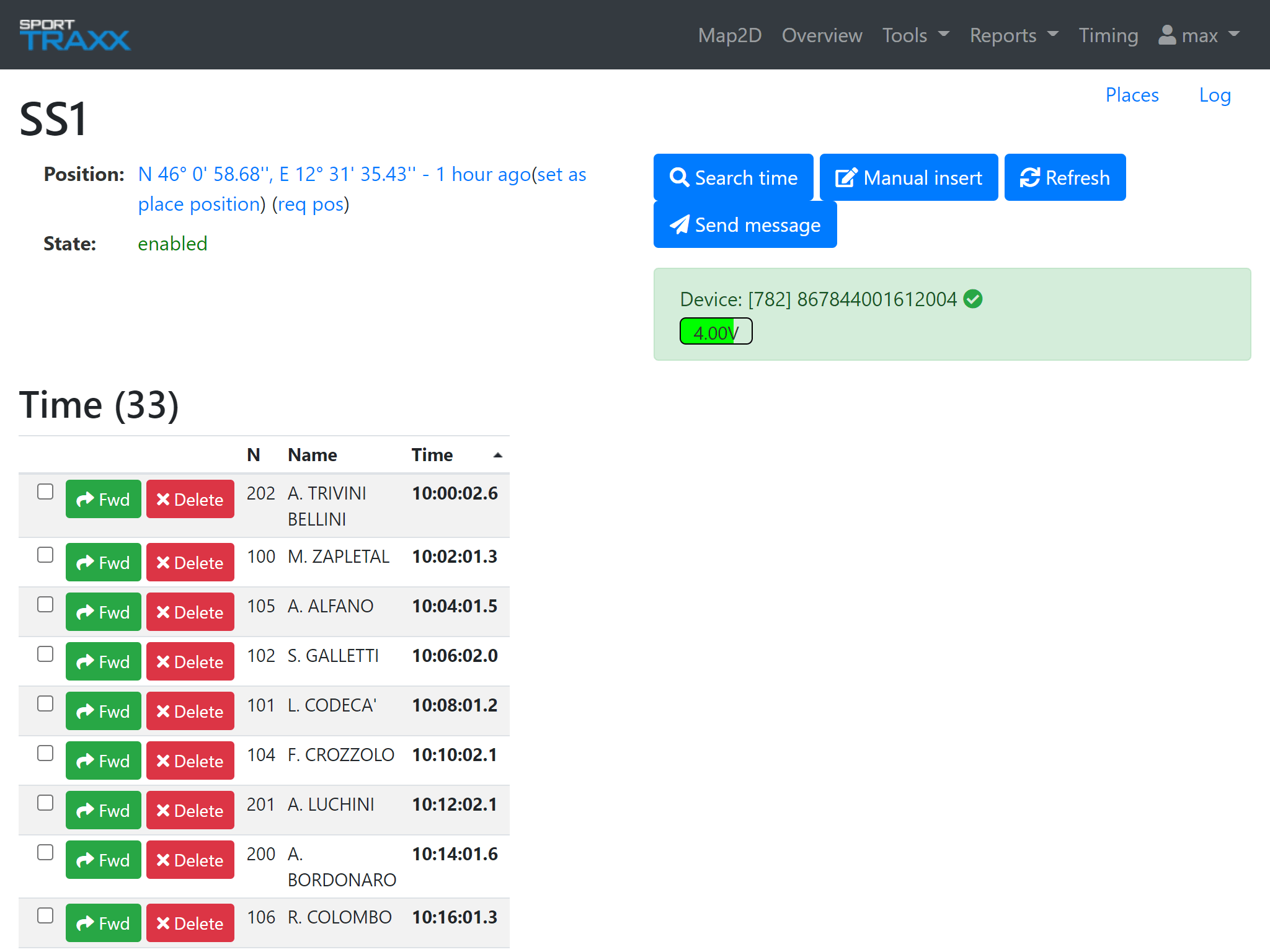Open the Tools dropdown menu
1270x952 pixels.
(x=915, y=35)
